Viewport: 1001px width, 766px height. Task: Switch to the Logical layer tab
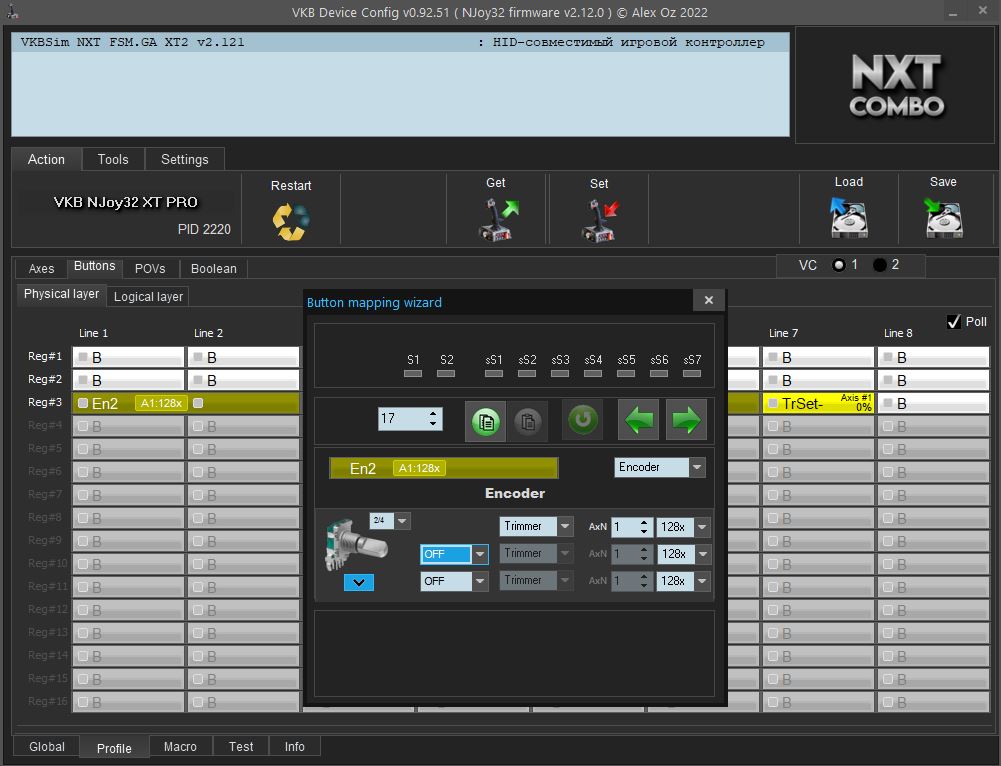click(x=148, y=297)
